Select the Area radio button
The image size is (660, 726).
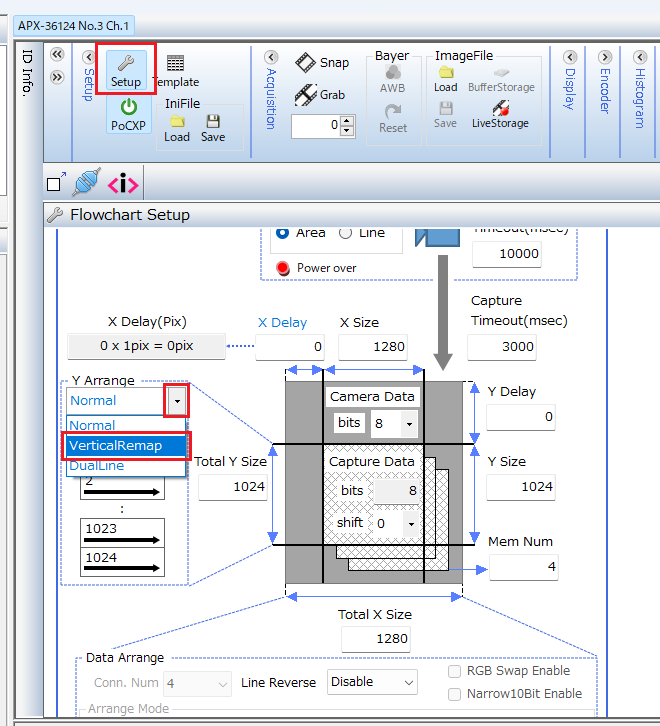pos(283,232)
